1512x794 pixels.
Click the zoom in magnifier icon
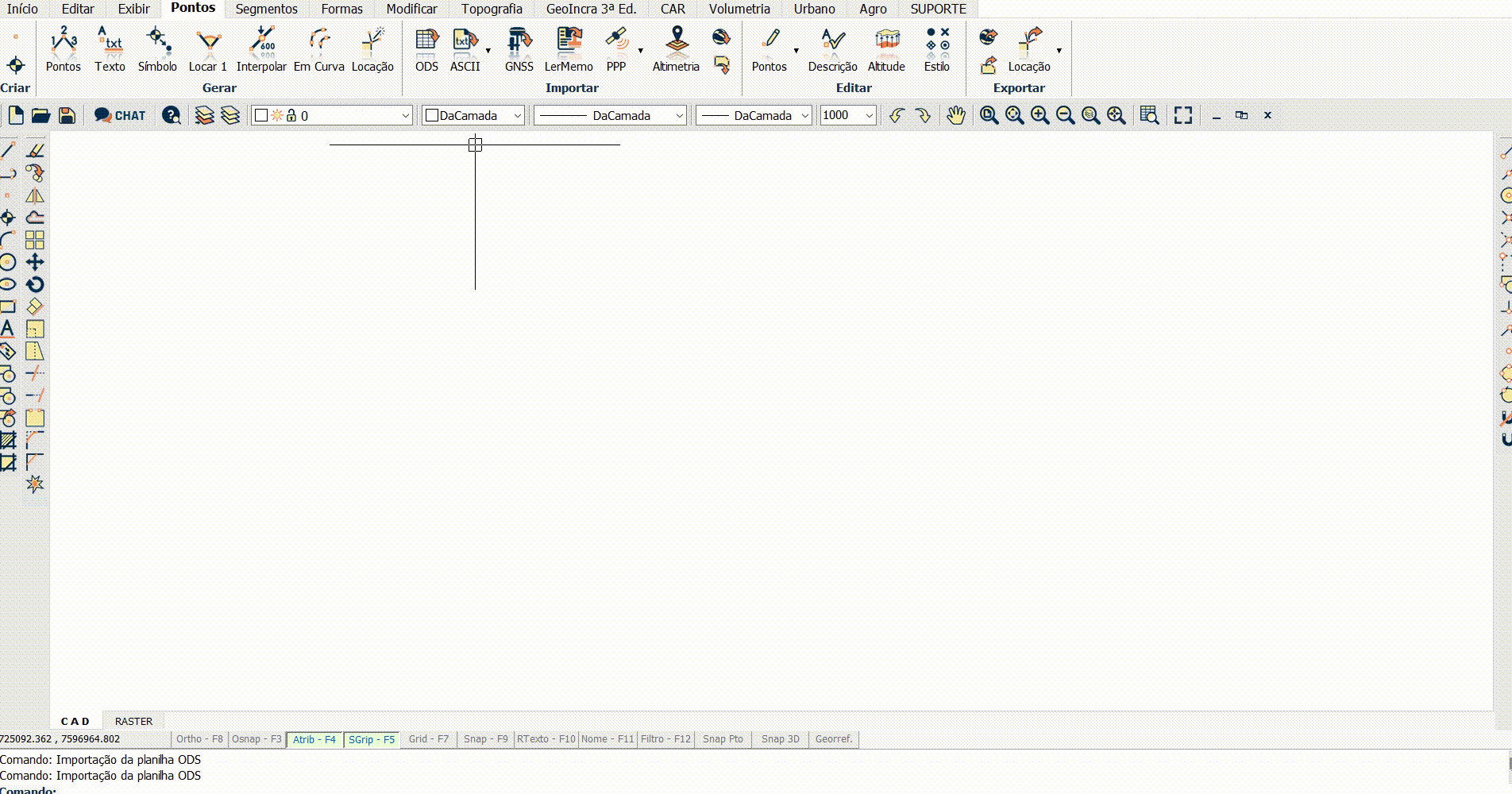click(x=1039, y=115)
